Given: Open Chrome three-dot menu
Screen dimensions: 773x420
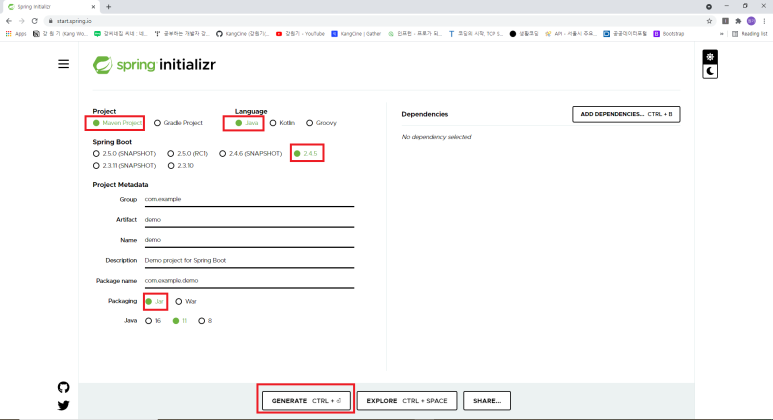Looking at the screenshot, I should pyautogui.click(x=765, y=21).
